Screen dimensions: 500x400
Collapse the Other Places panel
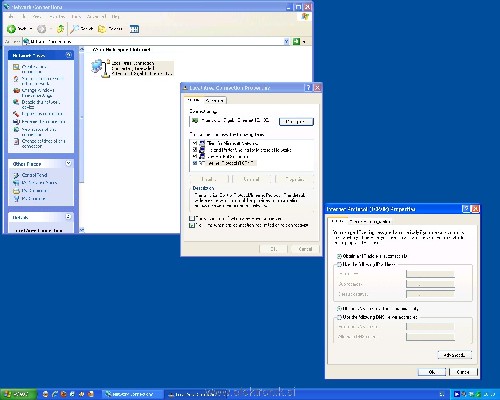tap(68, 163)
